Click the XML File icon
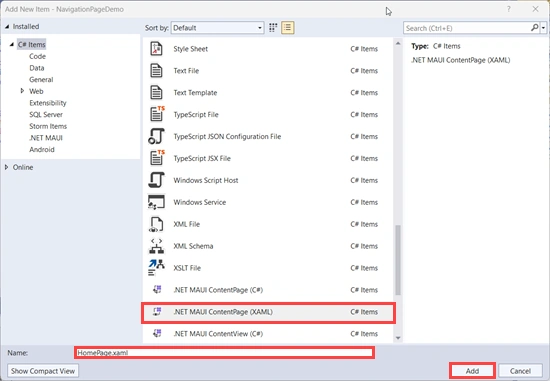The image size is (550, 381). tap(156, 224)
